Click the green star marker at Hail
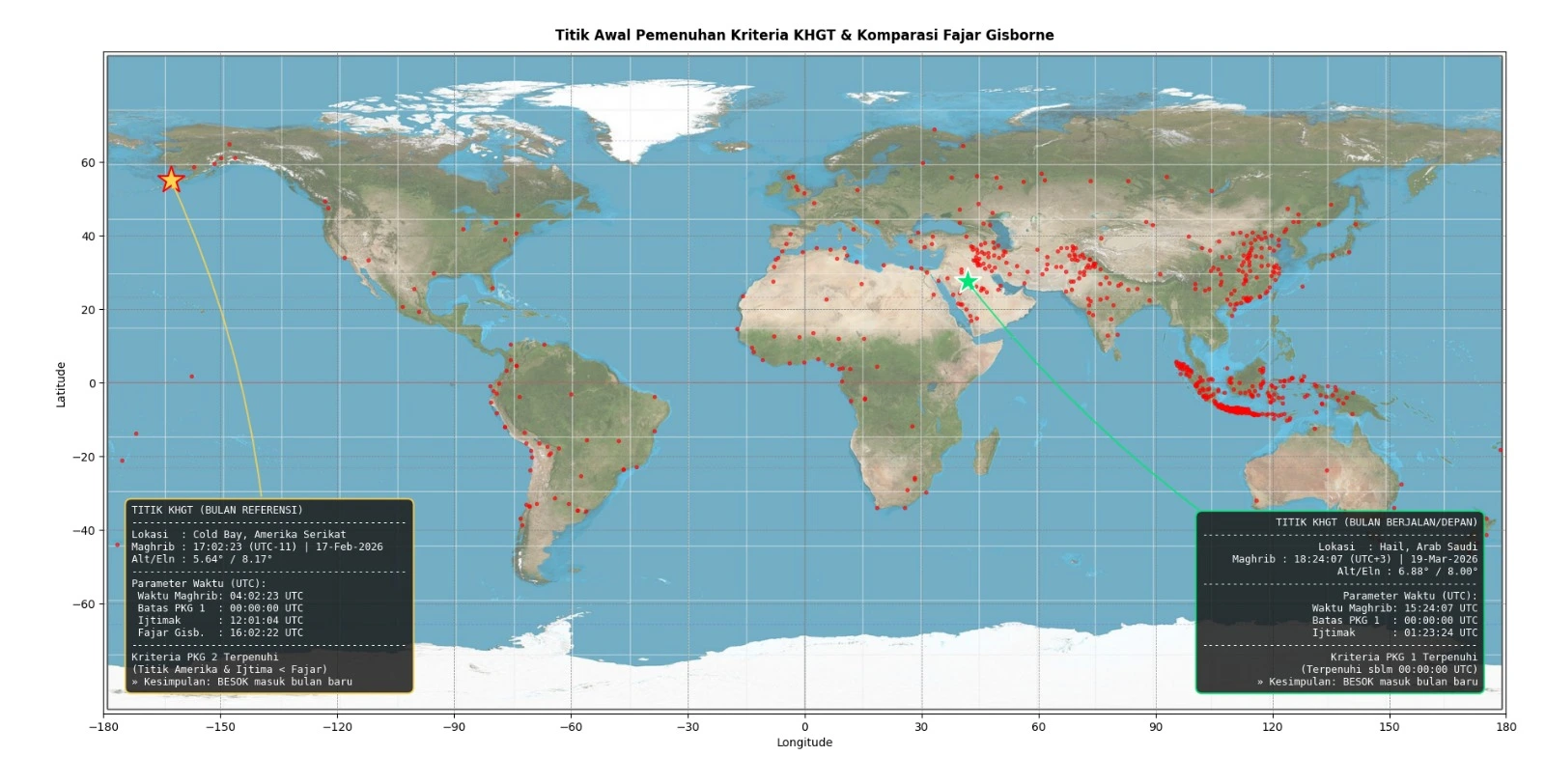Screen dimensions: 1545x784 pyautogui.click(x=968, y=281)
